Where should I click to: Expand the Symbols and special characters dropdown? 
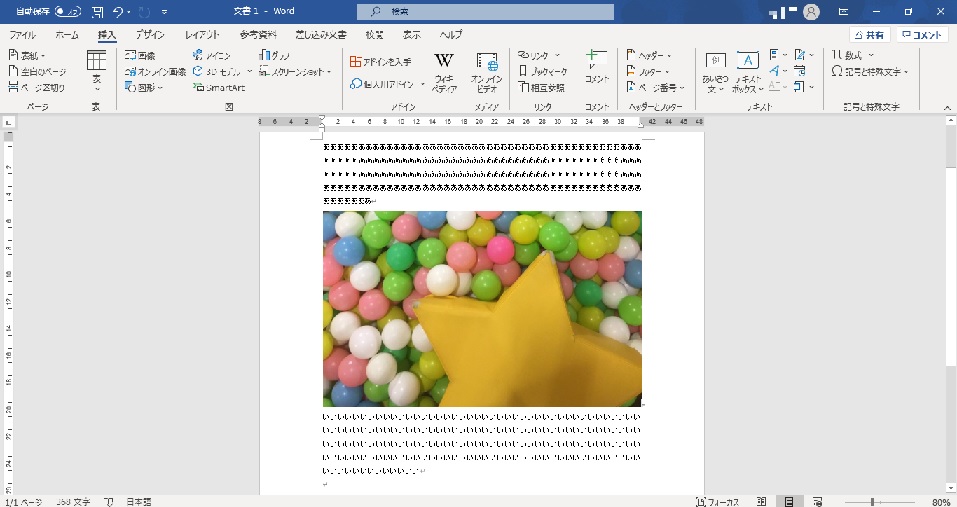pos(869,72)
